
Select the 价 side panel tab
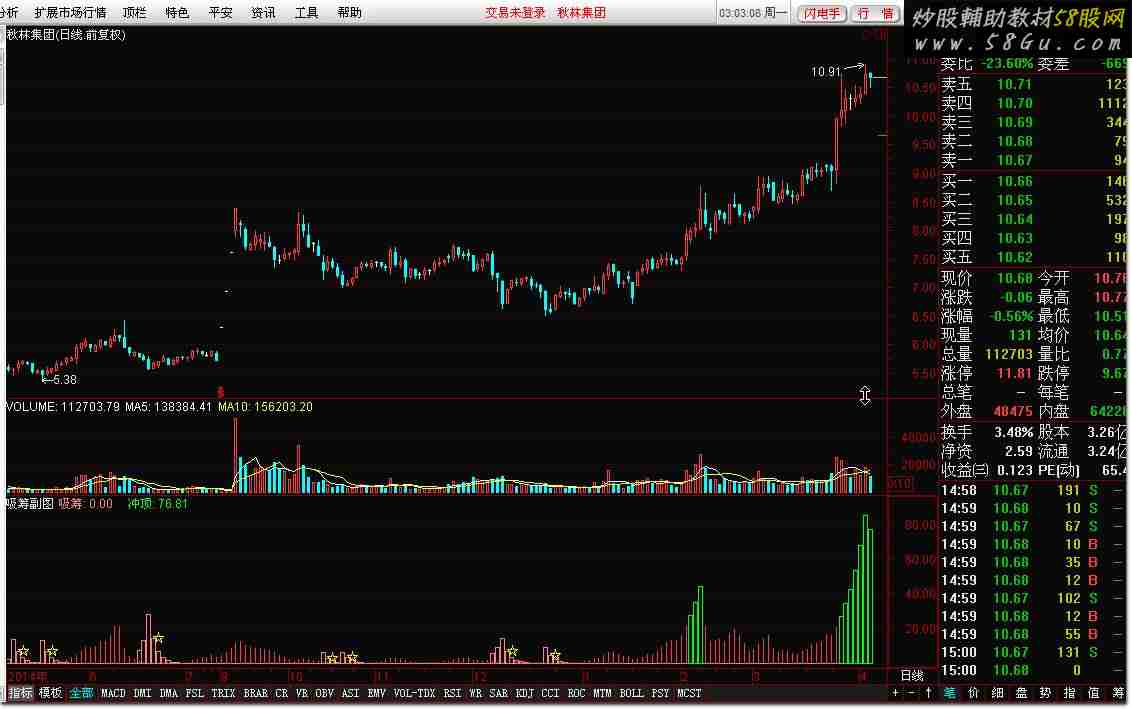click(973, 693)
